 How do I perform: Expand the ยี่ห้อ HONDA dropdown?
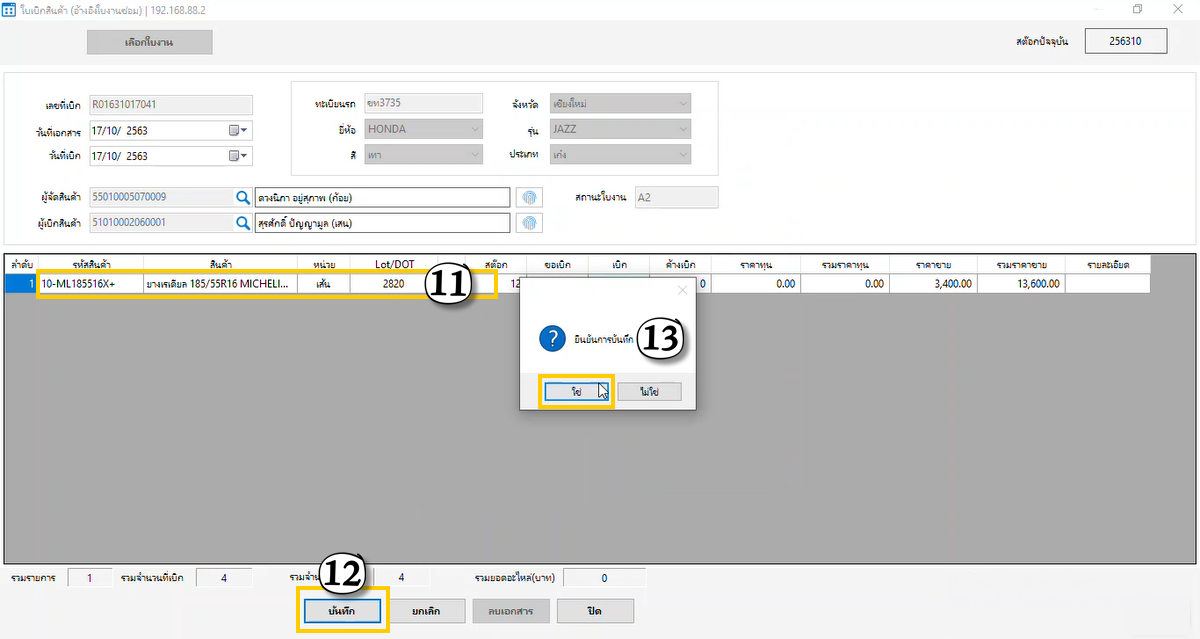pos(474,129)
